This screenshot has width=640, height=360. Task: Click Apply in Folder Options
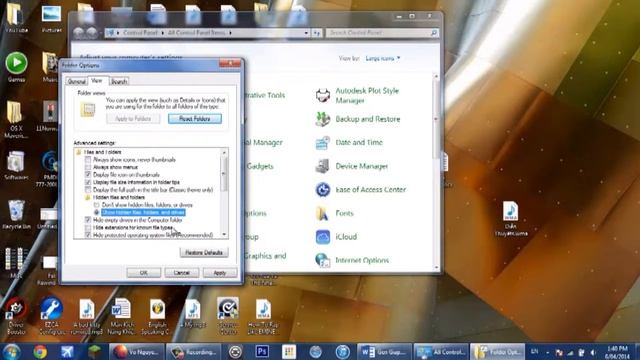220,273
